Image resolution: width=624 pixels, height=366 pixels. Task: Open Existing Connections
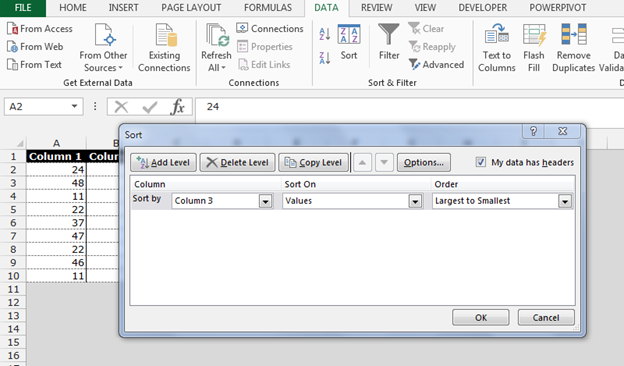[164, 48]
